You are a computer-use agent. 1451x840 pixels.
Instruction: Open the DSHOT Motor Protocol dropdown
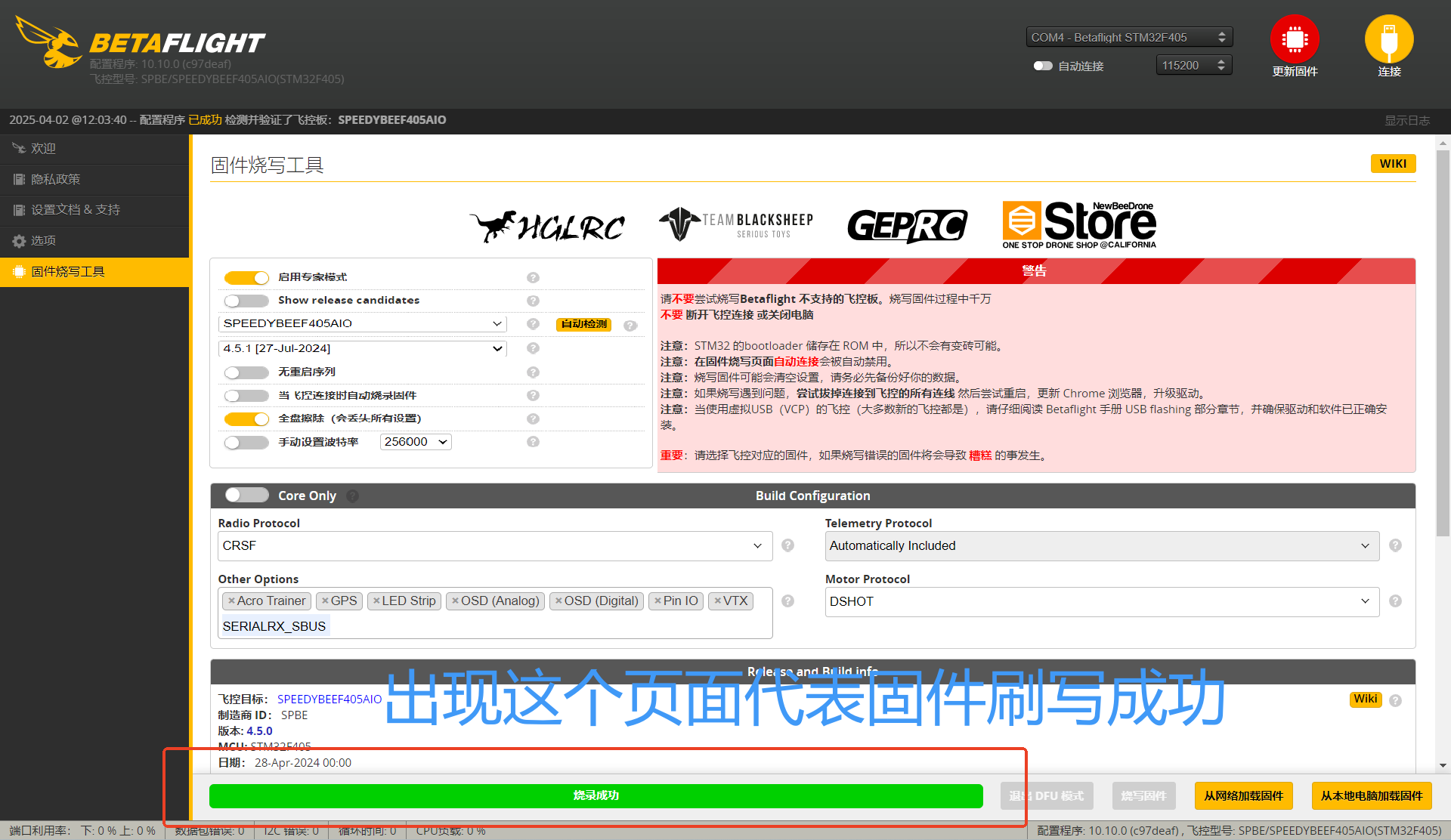1102,601
